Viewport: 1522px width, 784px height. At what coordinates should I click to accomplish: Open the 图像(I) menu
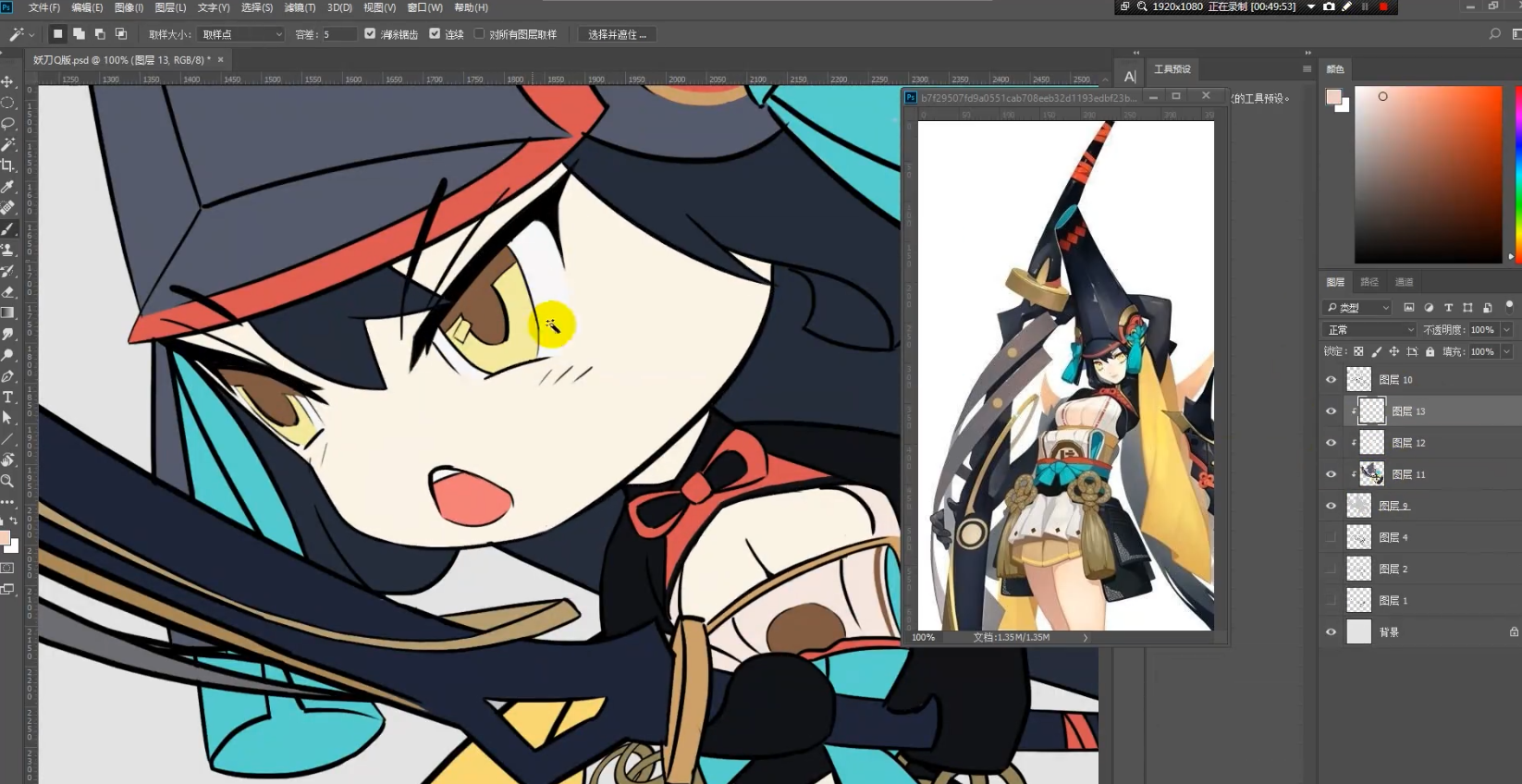[x=129, y=7]
